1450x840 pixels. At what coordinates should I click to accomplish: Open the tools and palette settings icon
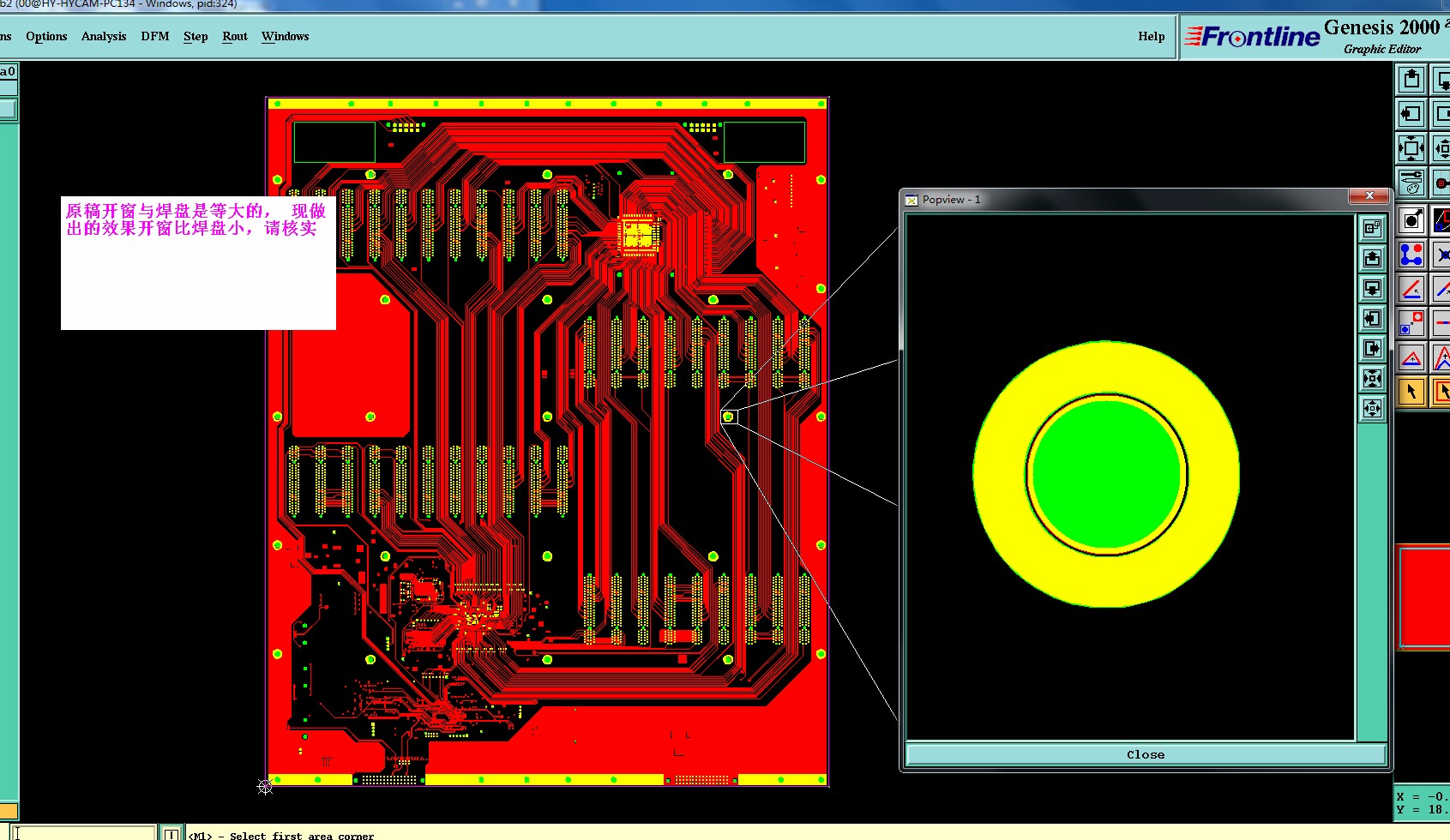tap(1411, 183)
